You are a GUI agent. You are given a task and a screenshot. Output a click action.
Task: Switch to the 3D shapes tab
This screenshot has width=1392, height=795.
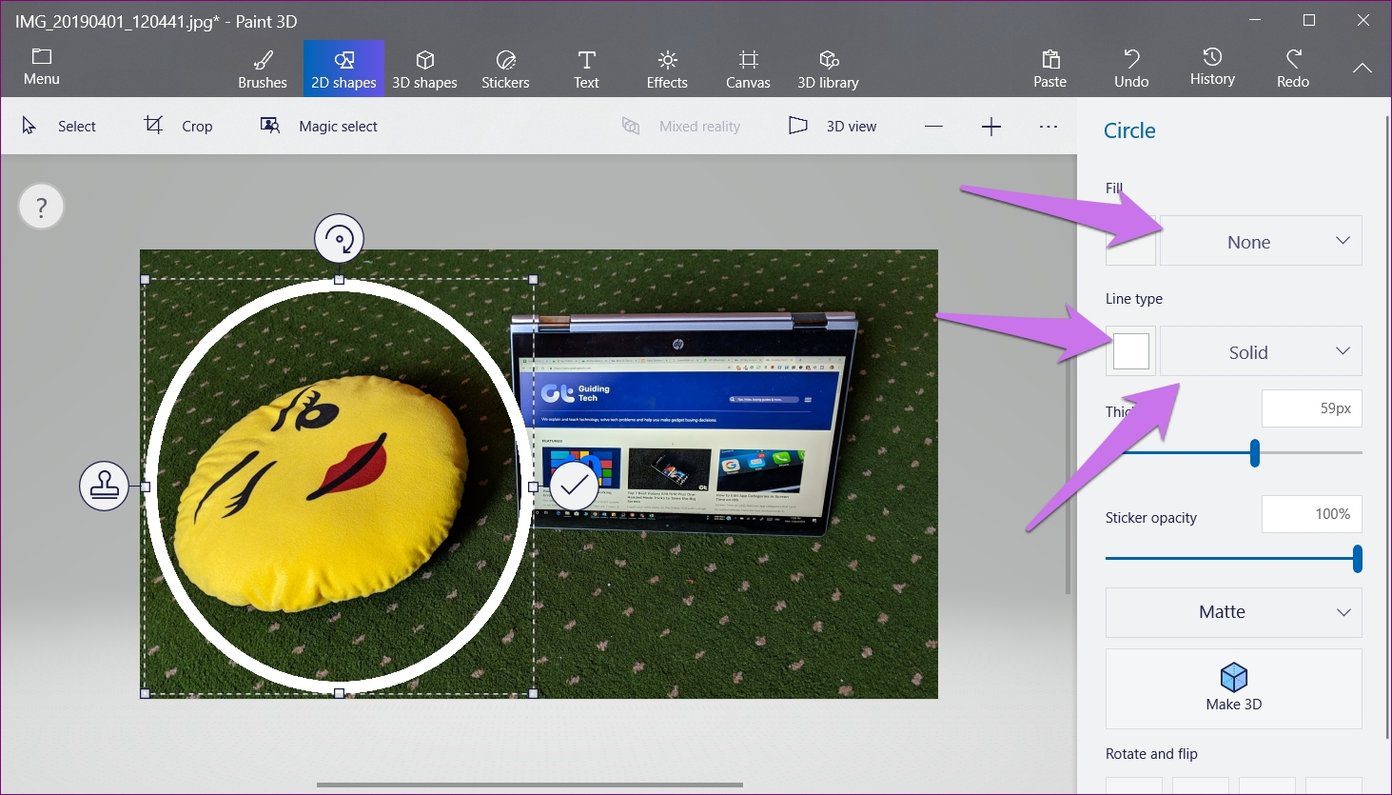425,69
